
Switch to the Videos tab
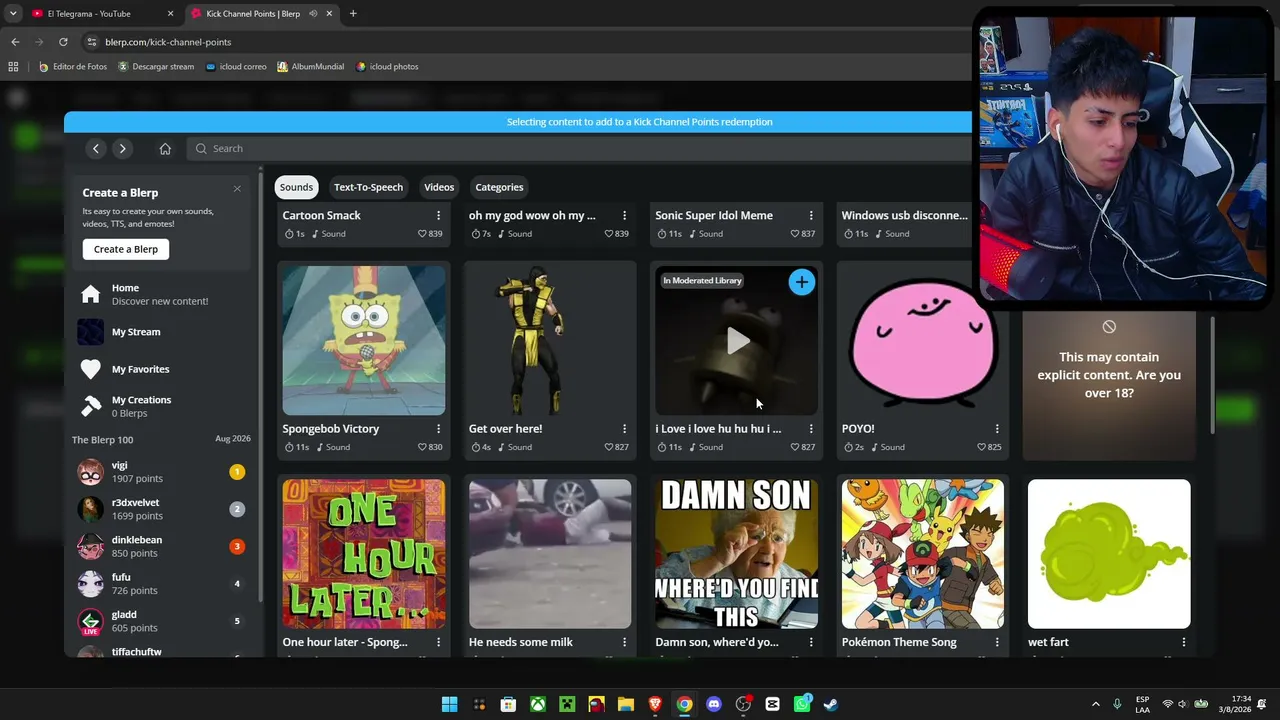pyautogui.click(x=439, y=187)
